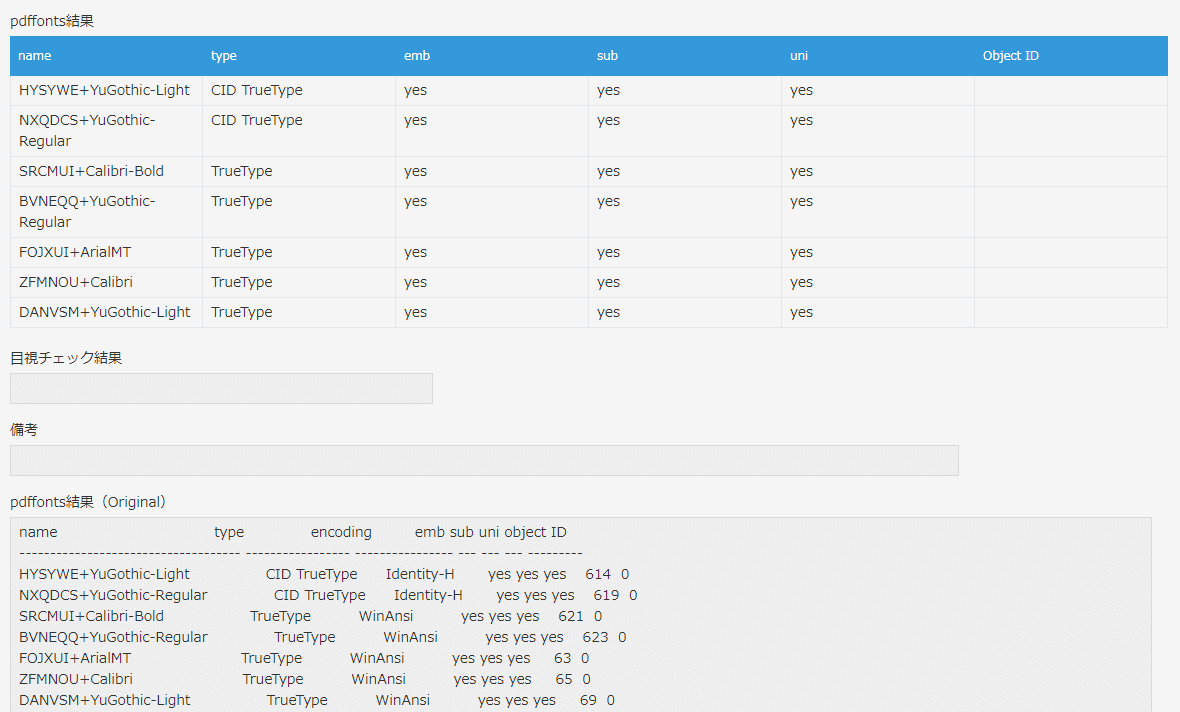1180x712 pixels.
Task: Click the 'encoding' header in Original output
Action: 341,532
